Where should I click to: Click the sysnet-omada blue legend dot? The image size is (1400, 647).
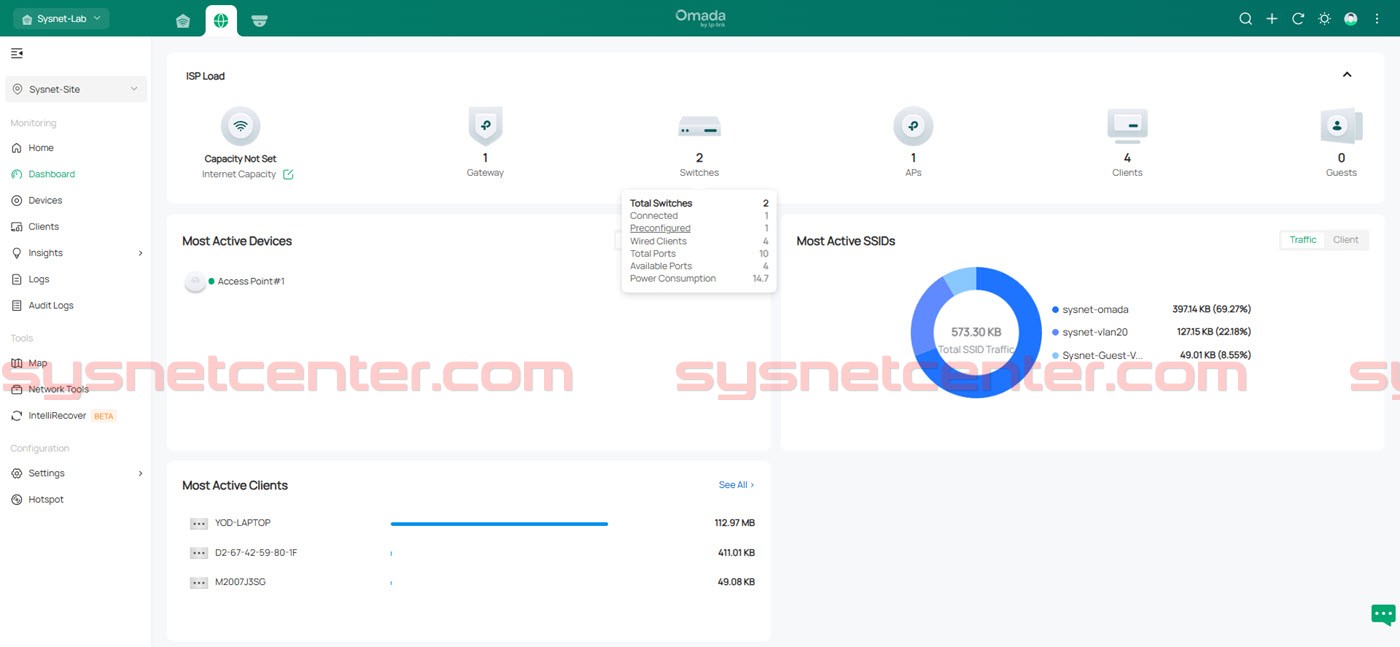(1055, 310)
